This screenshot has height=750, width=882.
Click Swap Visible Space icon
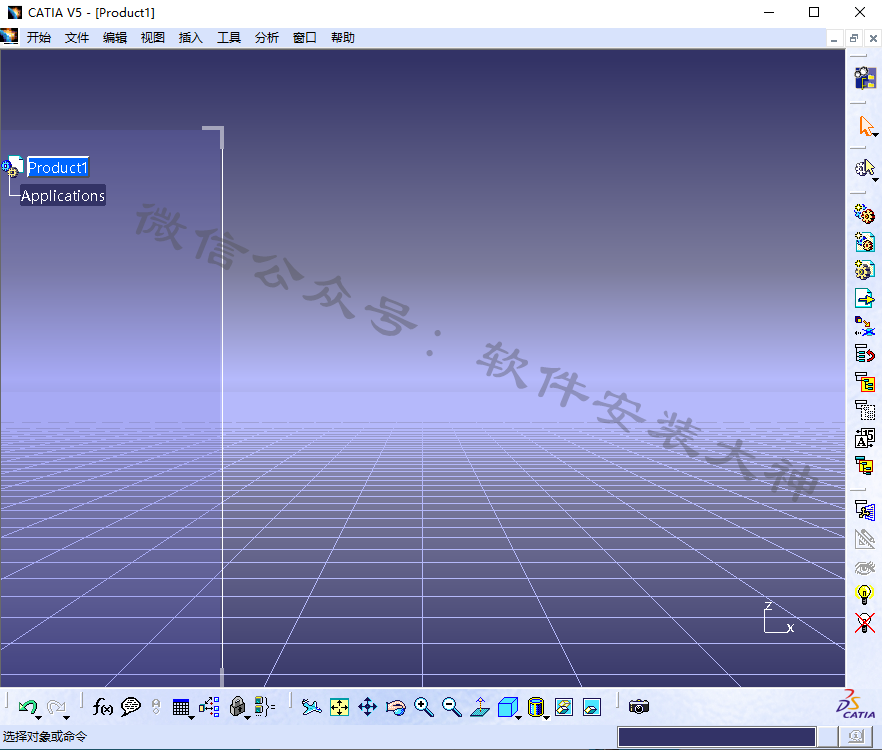[592, 707]
